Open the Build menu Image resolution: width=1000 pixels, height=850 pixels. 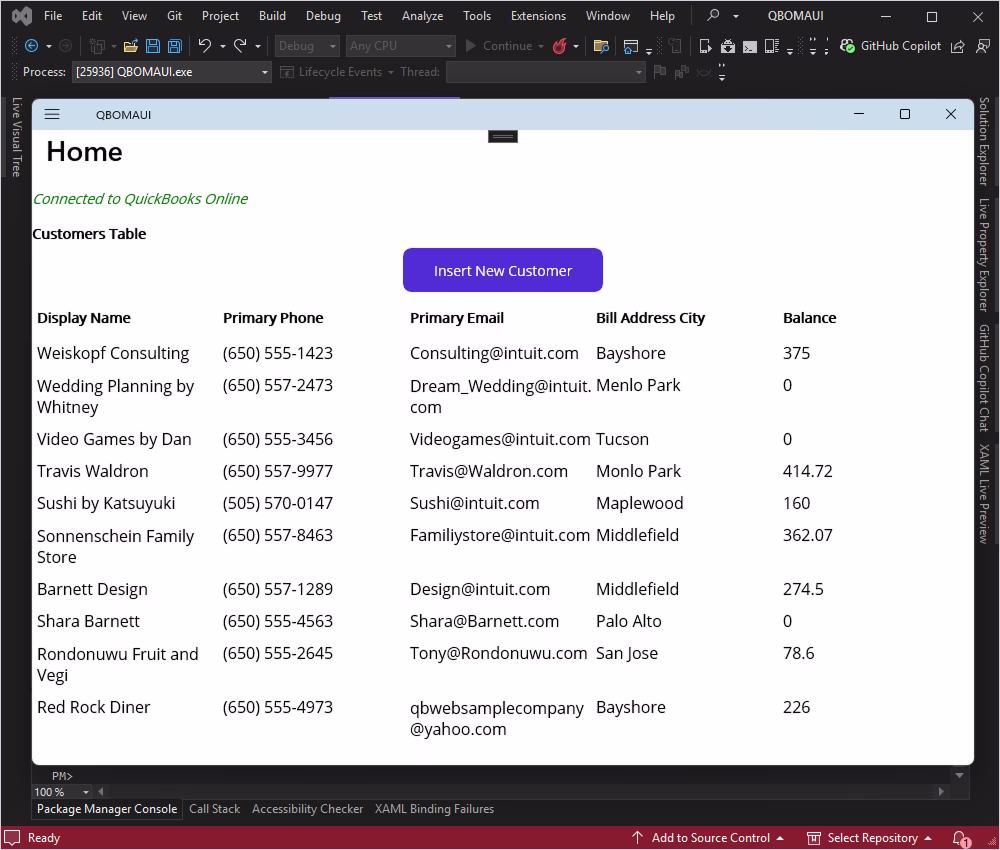(x=272, y=16)
